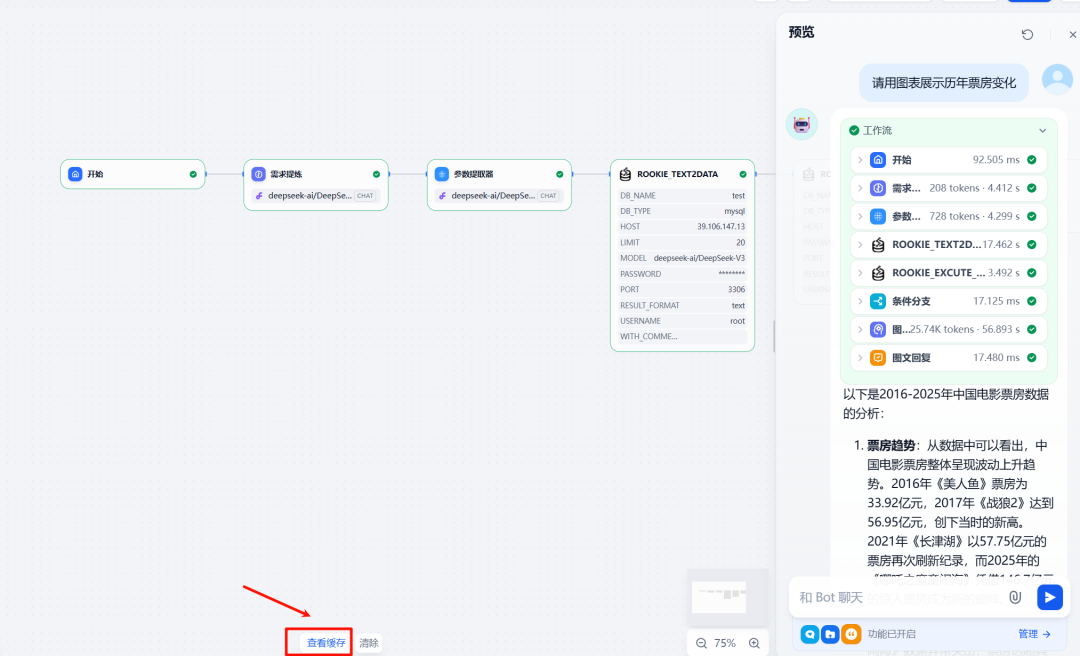Click the MODEL deepseek-ai/DeepSeek-V3 row
This screenshot has width=1080, height=656.
pos(683,258)
